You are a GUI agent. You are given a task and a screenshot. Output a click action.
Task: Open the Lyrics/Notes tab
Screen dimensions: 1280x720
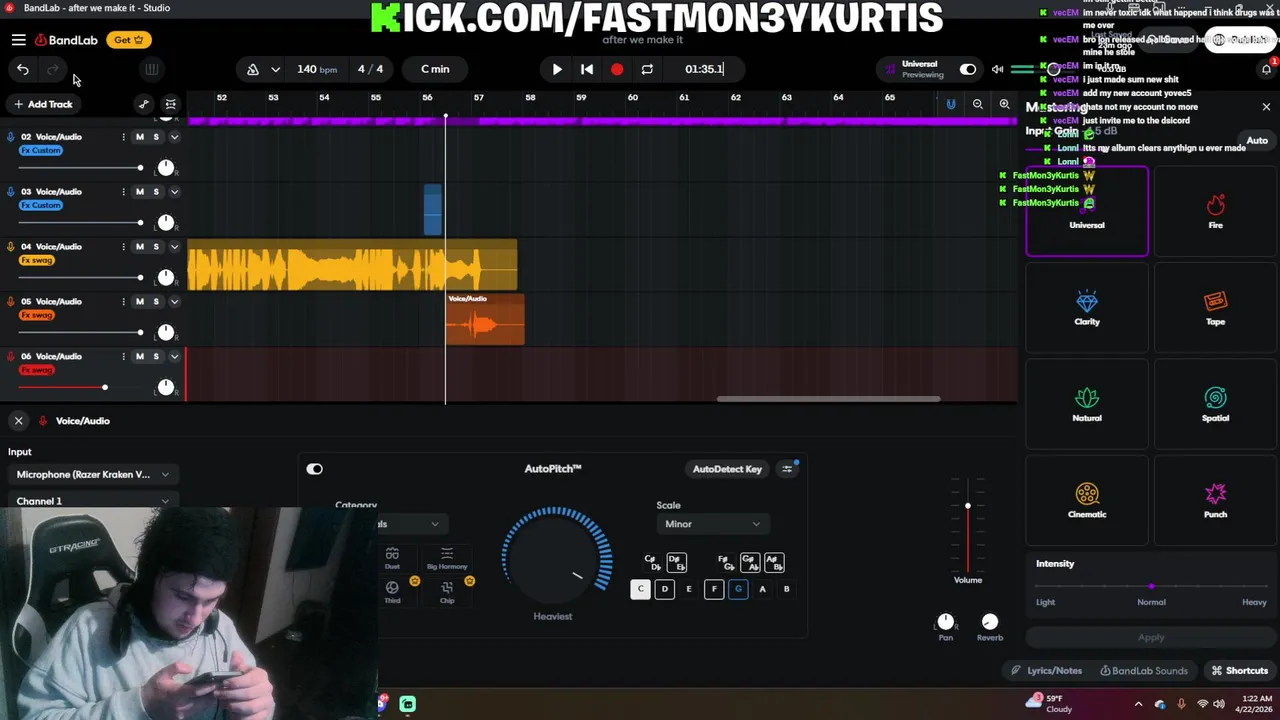point(1046,671)
